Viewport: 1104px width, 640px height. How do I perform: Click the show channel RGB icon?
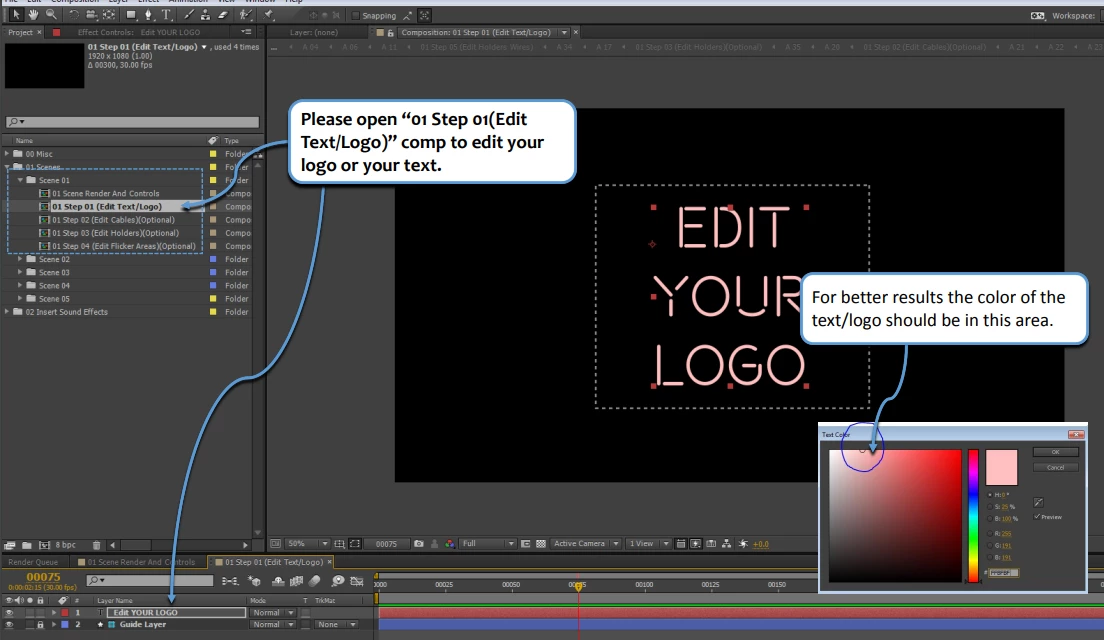[449, 544]
